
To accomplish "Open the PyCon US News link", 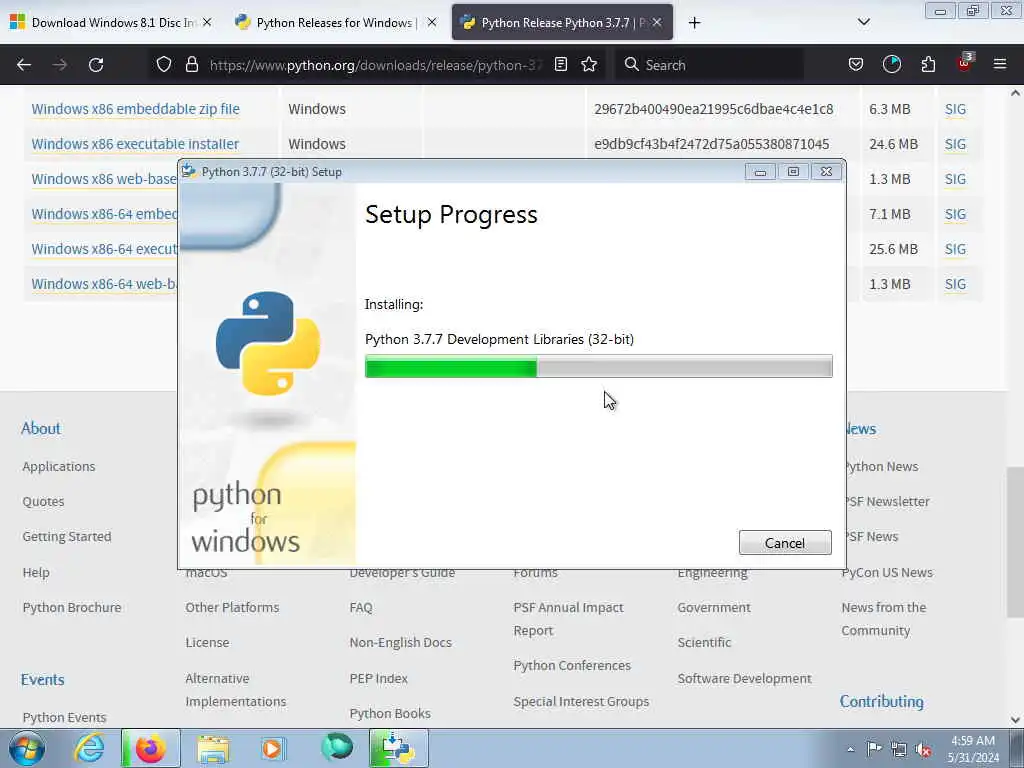I will (887, 572).
